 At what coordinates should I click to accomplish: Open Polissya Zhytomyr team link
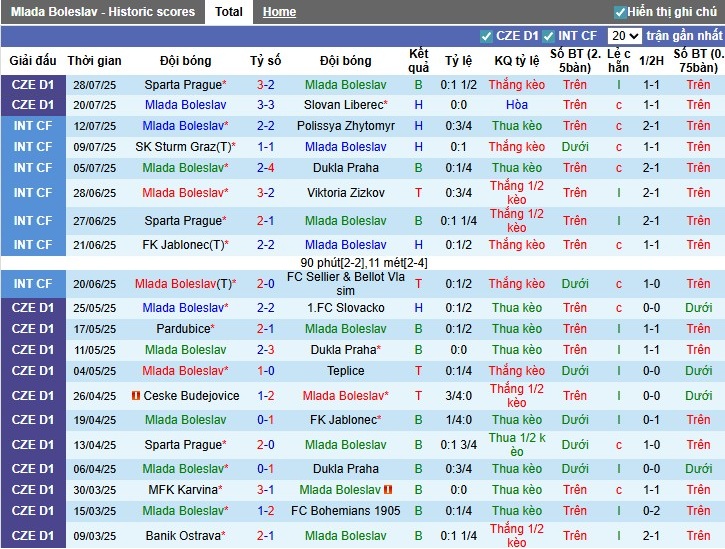point(346,126)
